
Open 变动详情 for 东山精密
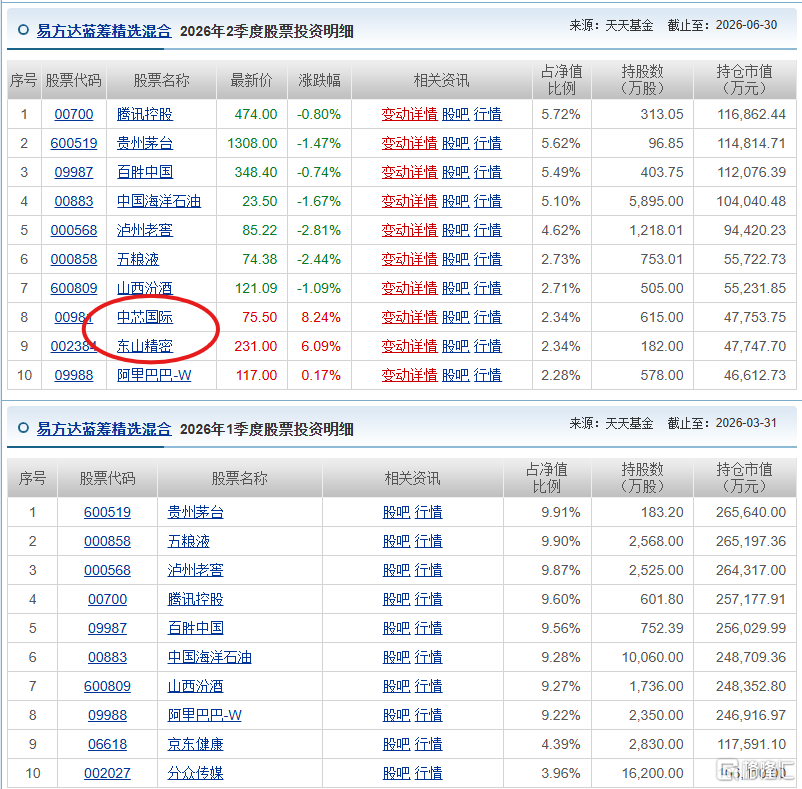click(x=409, y=346)
